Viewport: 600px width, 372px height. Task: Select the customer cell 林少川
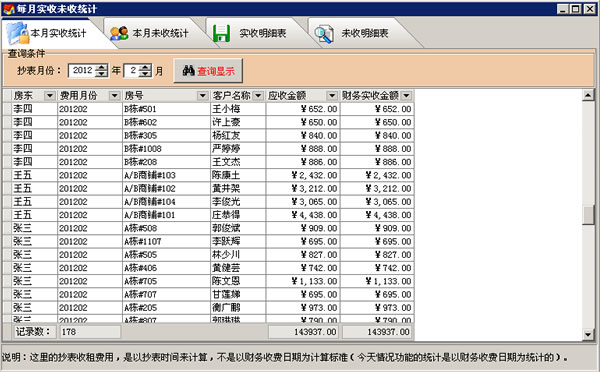pyautogui.click(x=238, y=255)
